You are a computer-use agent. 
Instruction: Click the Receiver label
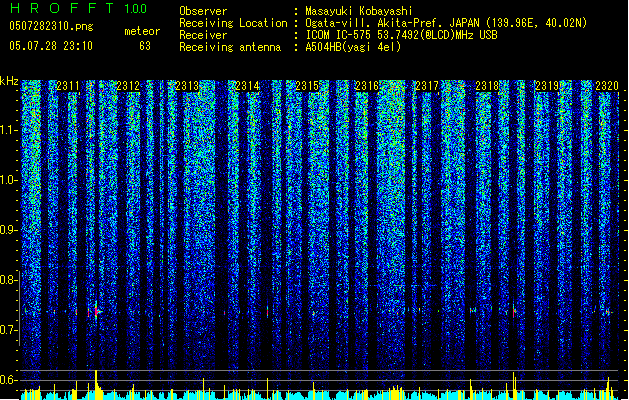[203, 35]
